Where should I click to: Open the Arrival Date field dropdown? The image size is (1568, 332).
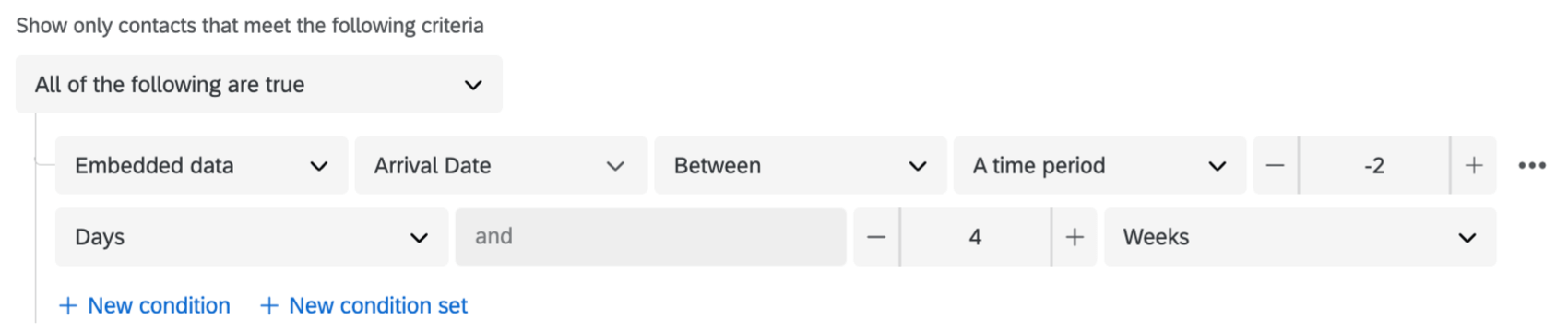coord(501,166)
